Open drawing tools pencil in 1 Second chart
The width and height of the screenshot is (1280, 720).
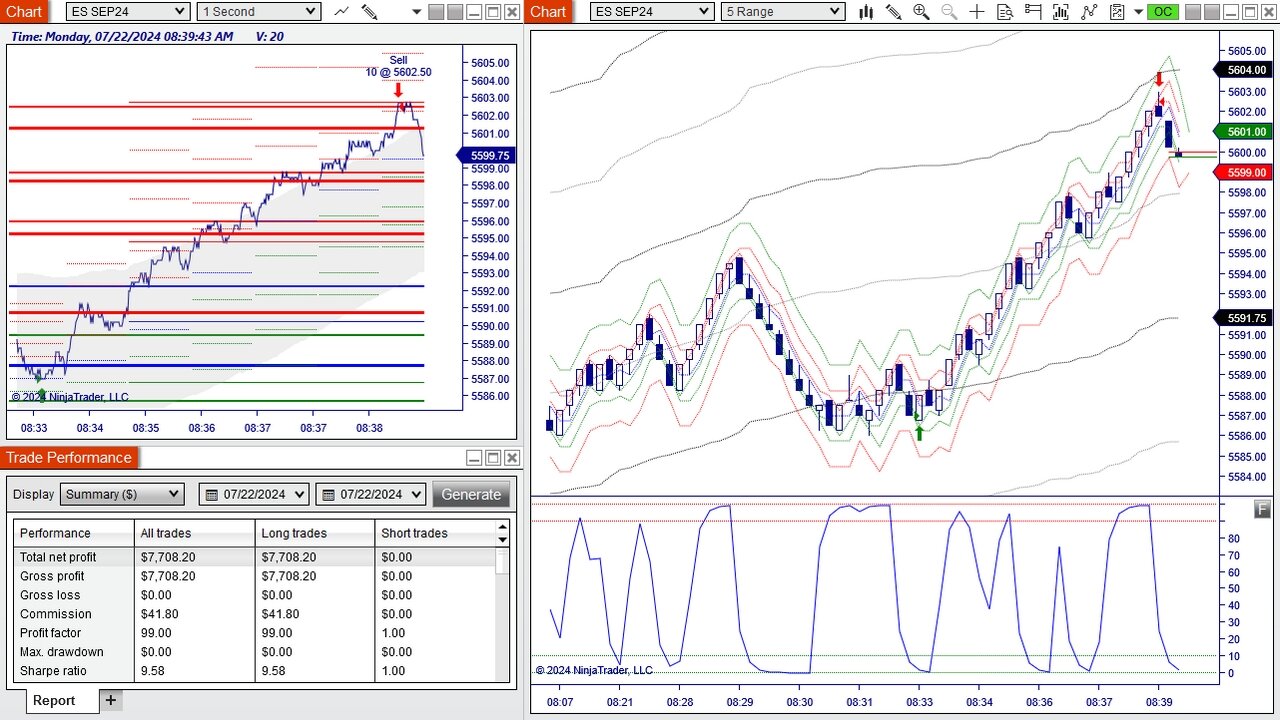(370, 12)
